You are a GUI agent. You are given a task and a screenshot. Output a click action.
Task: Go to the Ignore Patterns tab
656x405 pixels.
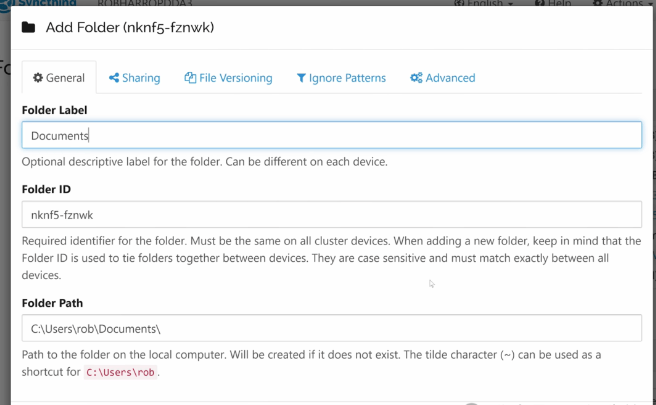(x=341, y=78)
